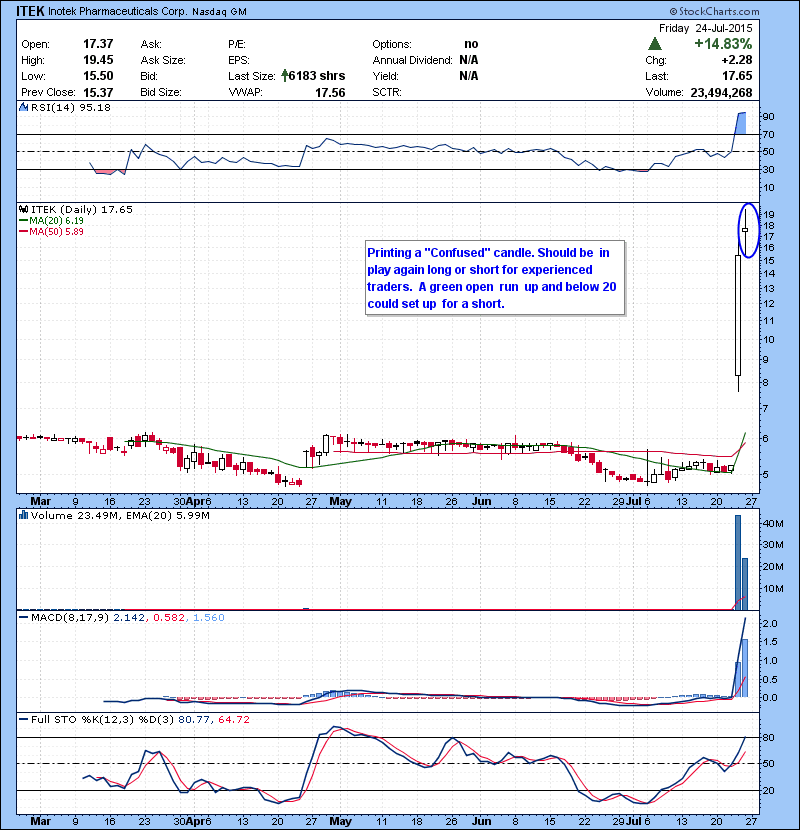
Task: Click the green MA(20) 6.19 legend entry
Action: (x=51, y=220)
